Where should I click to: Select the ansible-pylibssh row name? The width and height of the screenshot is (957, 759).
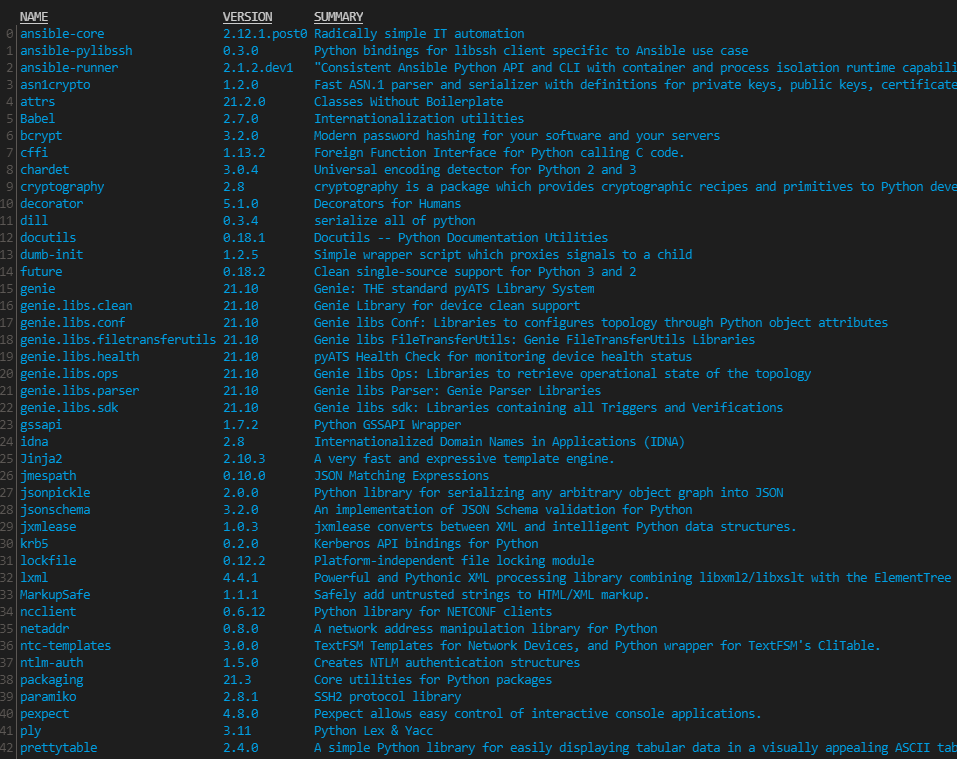click(76, 51)
